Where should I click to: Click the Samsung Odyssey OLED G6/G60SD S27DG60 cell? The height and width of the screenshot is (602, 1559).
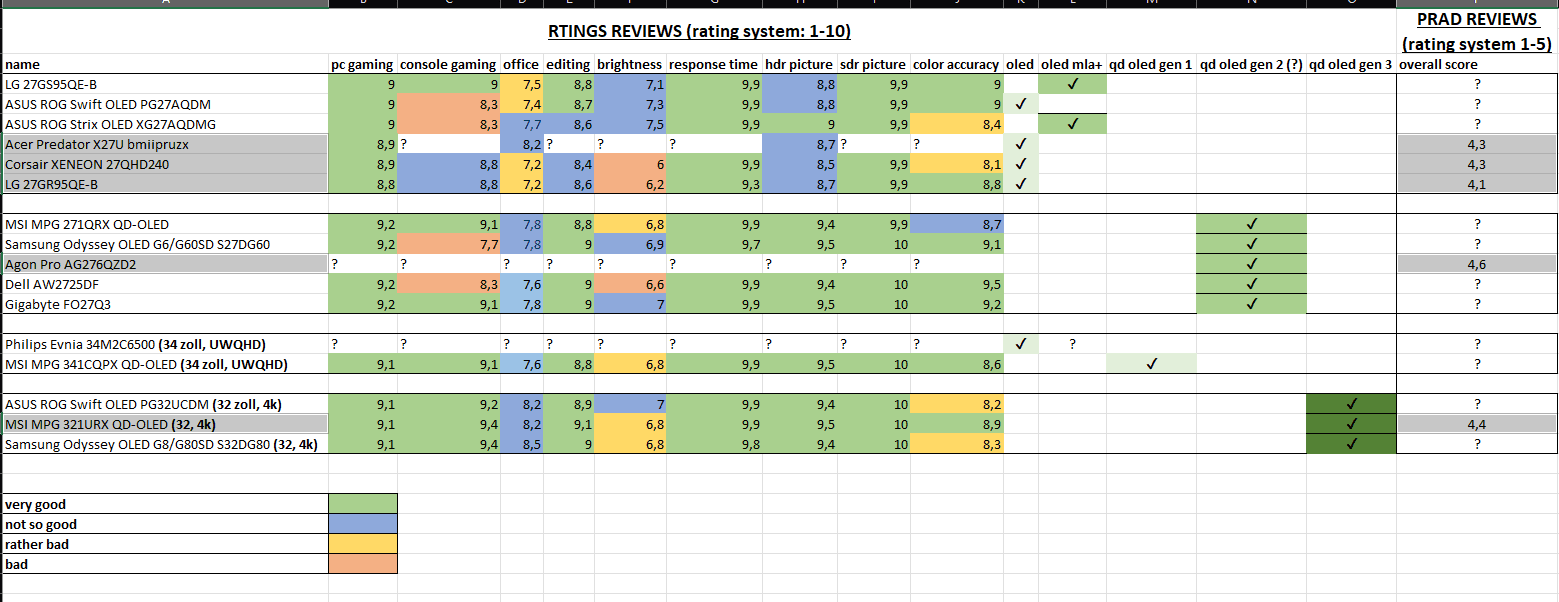point(165,244)
